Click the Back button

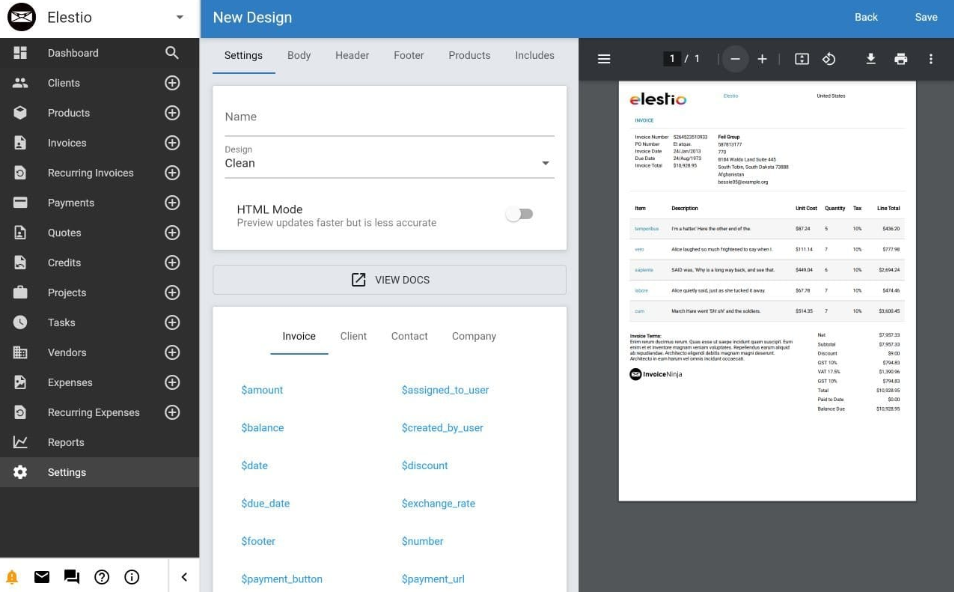point(866,18)
